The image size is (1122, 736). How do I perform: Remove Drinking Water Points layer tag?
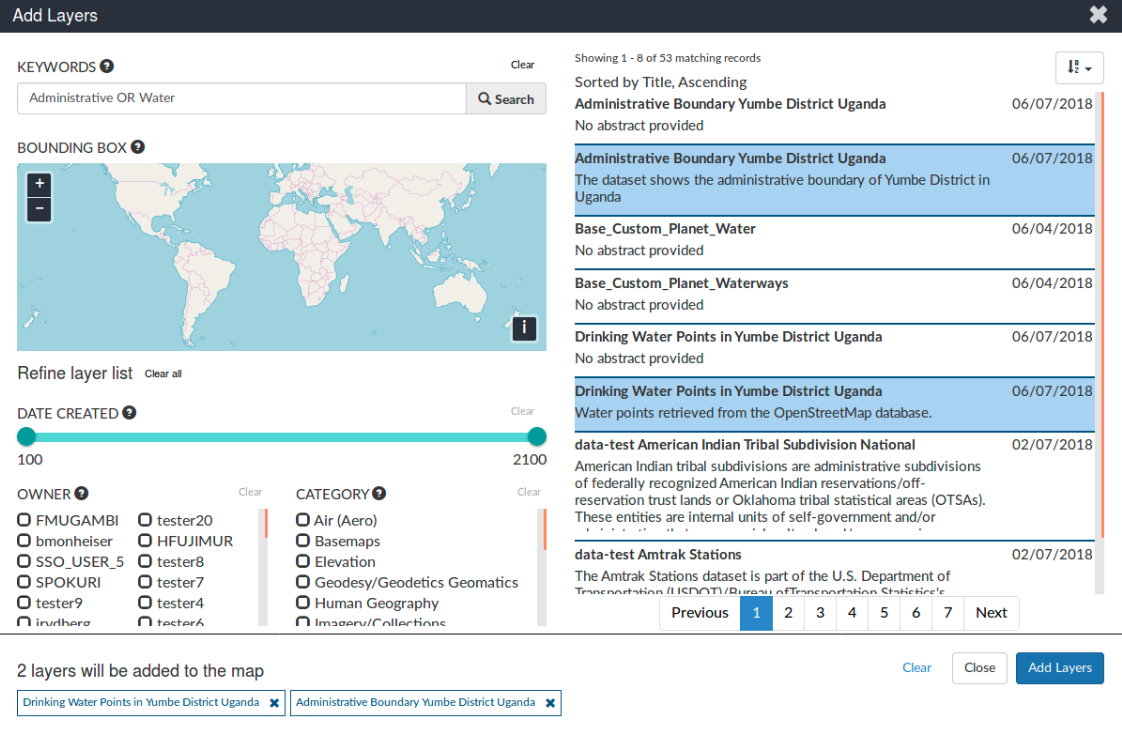tap(274, 703)
